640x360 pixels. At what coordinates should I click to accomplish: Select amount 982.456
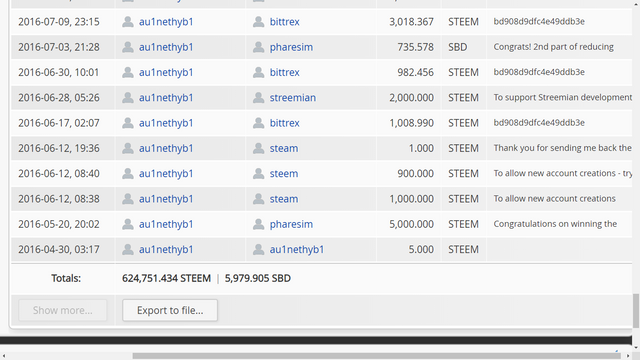pos(416,72)
